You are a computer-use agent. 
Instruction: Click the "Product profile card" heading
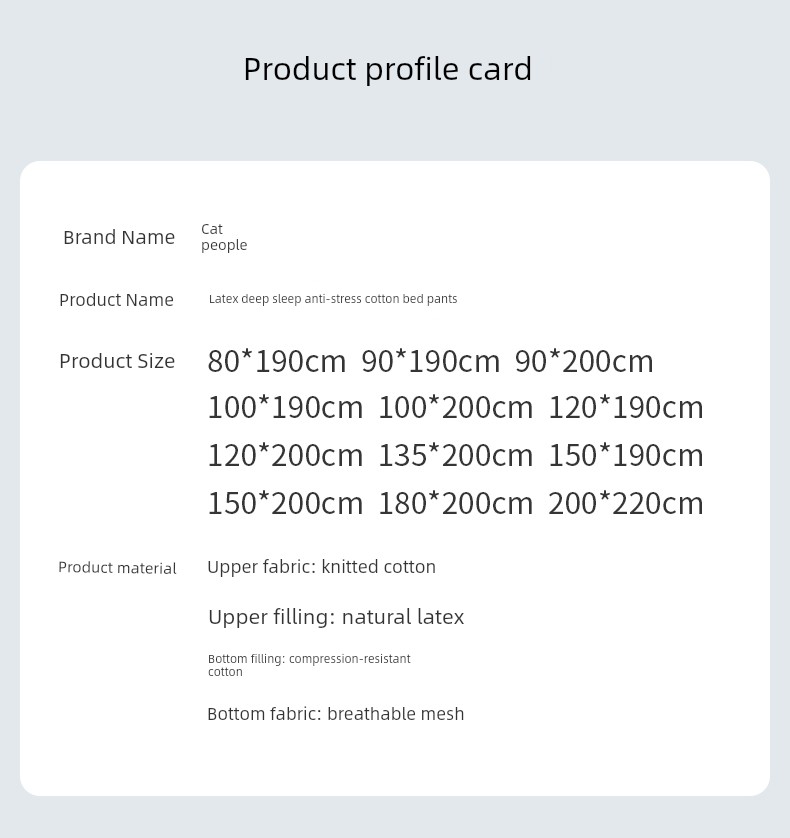point(387,69)
